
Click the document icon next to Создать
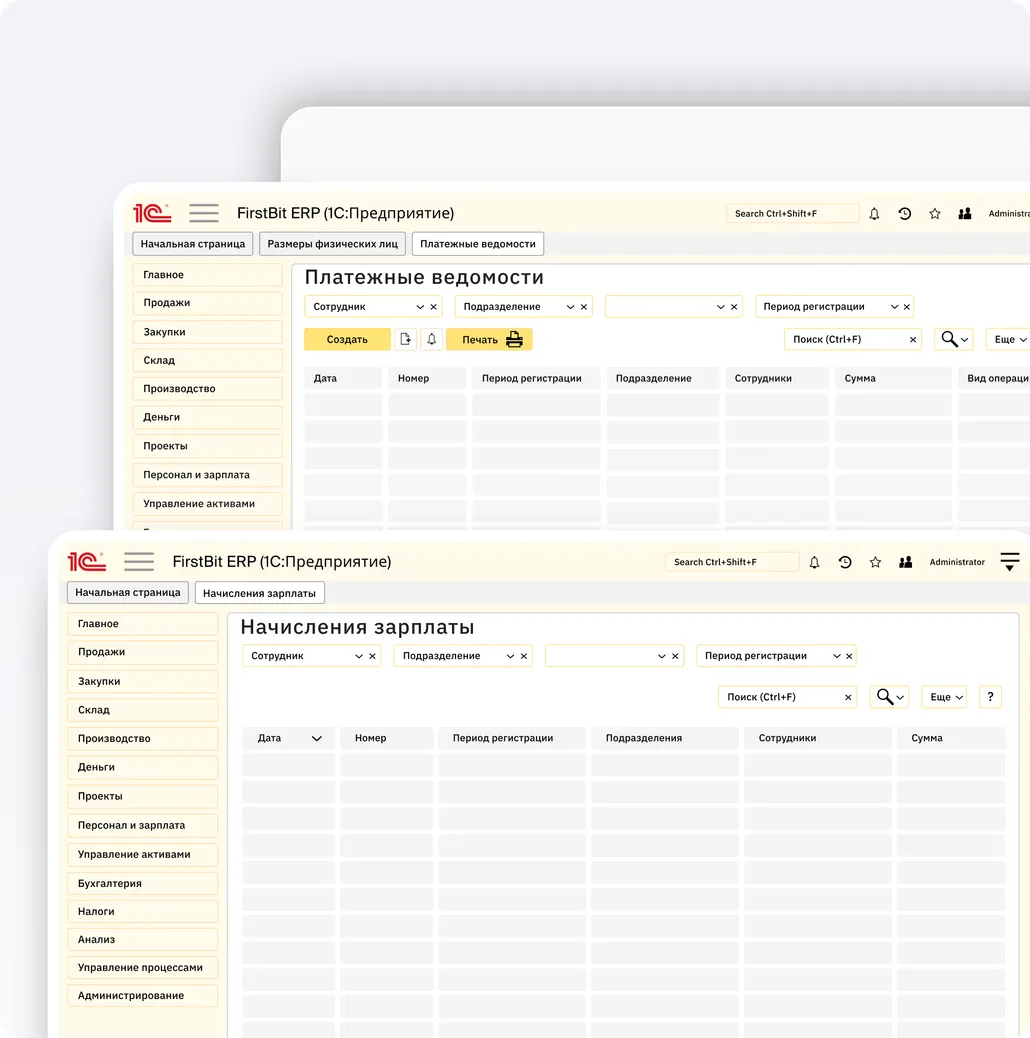point(405,340)
